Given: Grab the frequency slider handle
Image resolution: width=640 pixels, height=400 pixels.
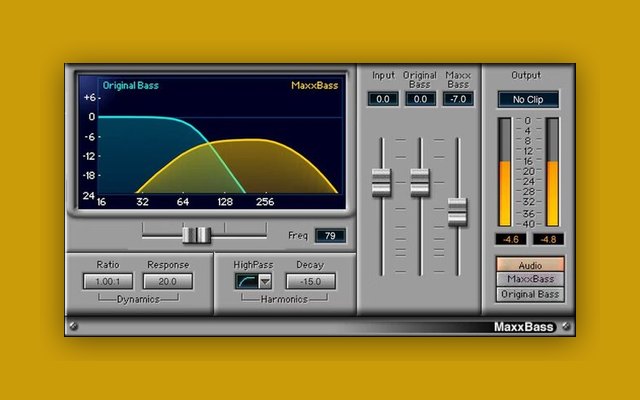Looking at the screenshot, I should [196, 235].
